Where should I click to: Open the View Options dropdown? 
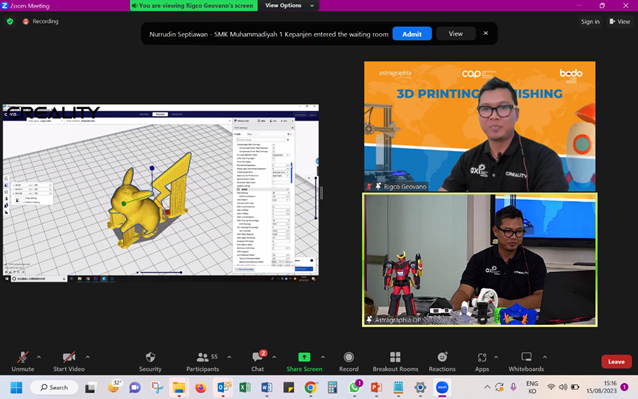pyautogui.click(x=289, y=5)
